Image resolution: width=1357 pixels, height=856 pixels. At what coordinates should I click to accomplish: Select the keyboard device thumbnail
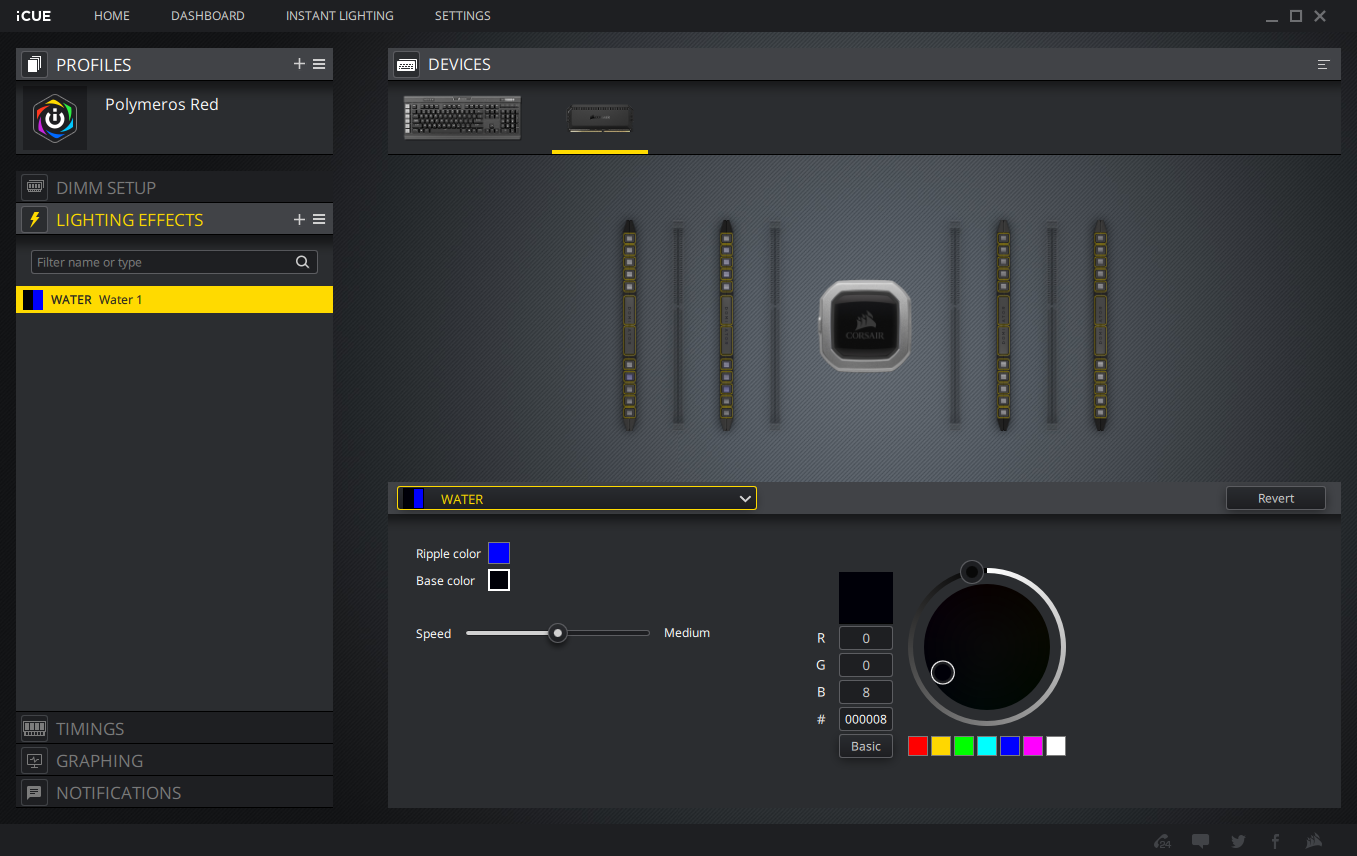click(462, 118)
